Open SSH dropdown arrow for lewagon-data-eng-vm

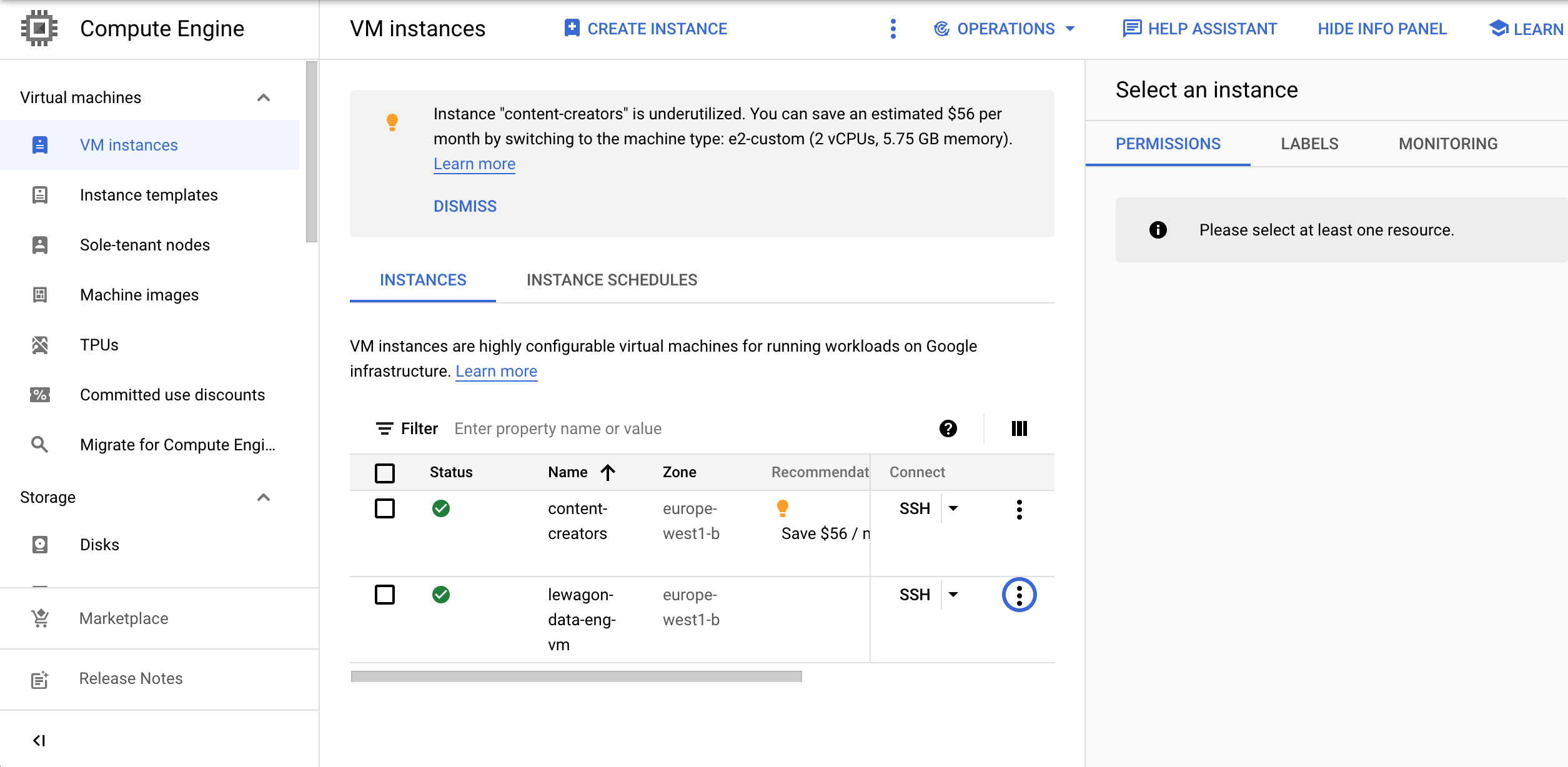[953, 595]
